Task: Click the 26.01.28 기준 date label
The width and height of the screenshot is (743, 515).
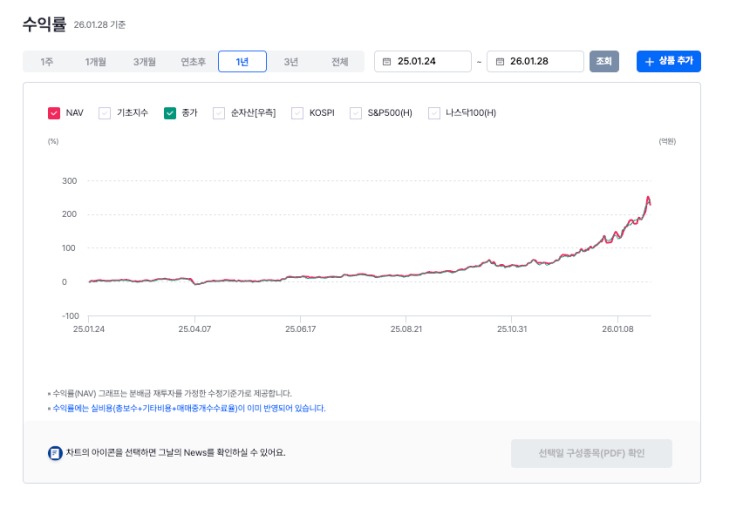Action: tap(100, 25)
